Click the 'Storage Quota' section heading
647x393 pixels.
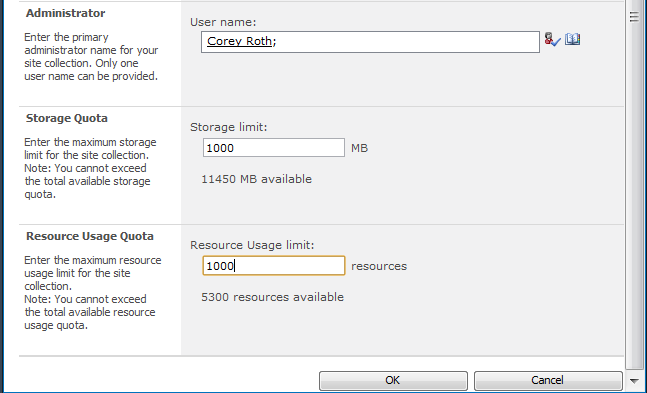pos(67,118)
